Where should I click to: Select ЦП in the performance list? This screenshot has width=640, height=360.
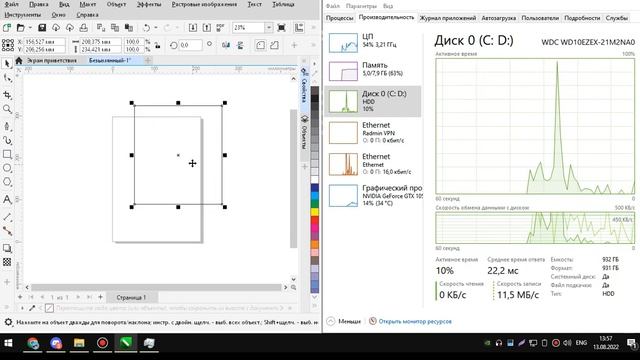373,42
